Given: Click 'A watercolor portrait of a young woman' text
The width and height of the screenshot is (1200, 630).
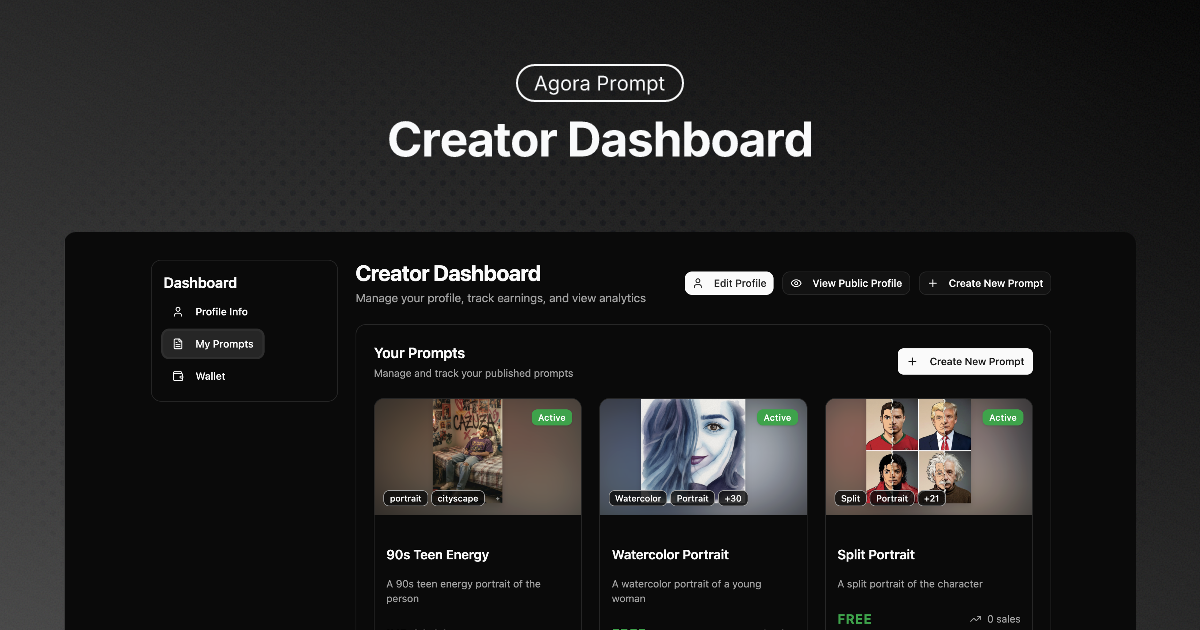Looking at the screenshot, I should (687, 591).
